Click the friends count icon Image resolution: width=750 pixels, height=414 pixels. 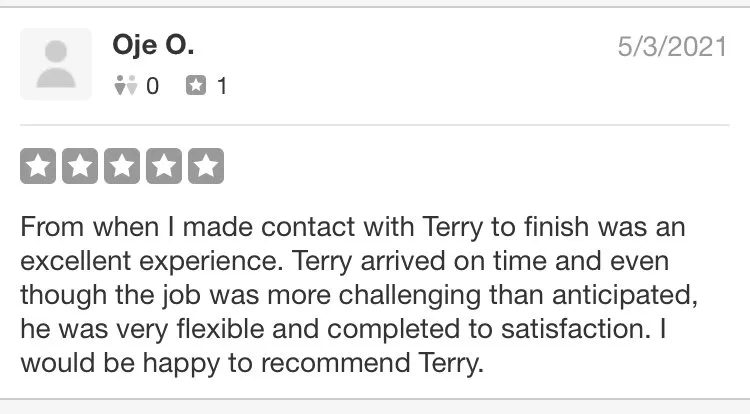tap(125, 86)
